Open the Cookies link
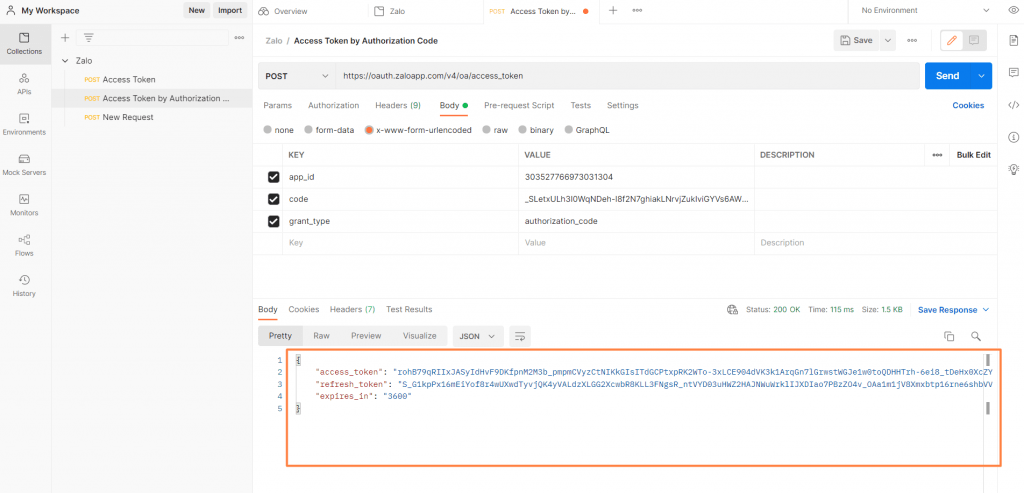1024x493 pixels. (968, 105)
